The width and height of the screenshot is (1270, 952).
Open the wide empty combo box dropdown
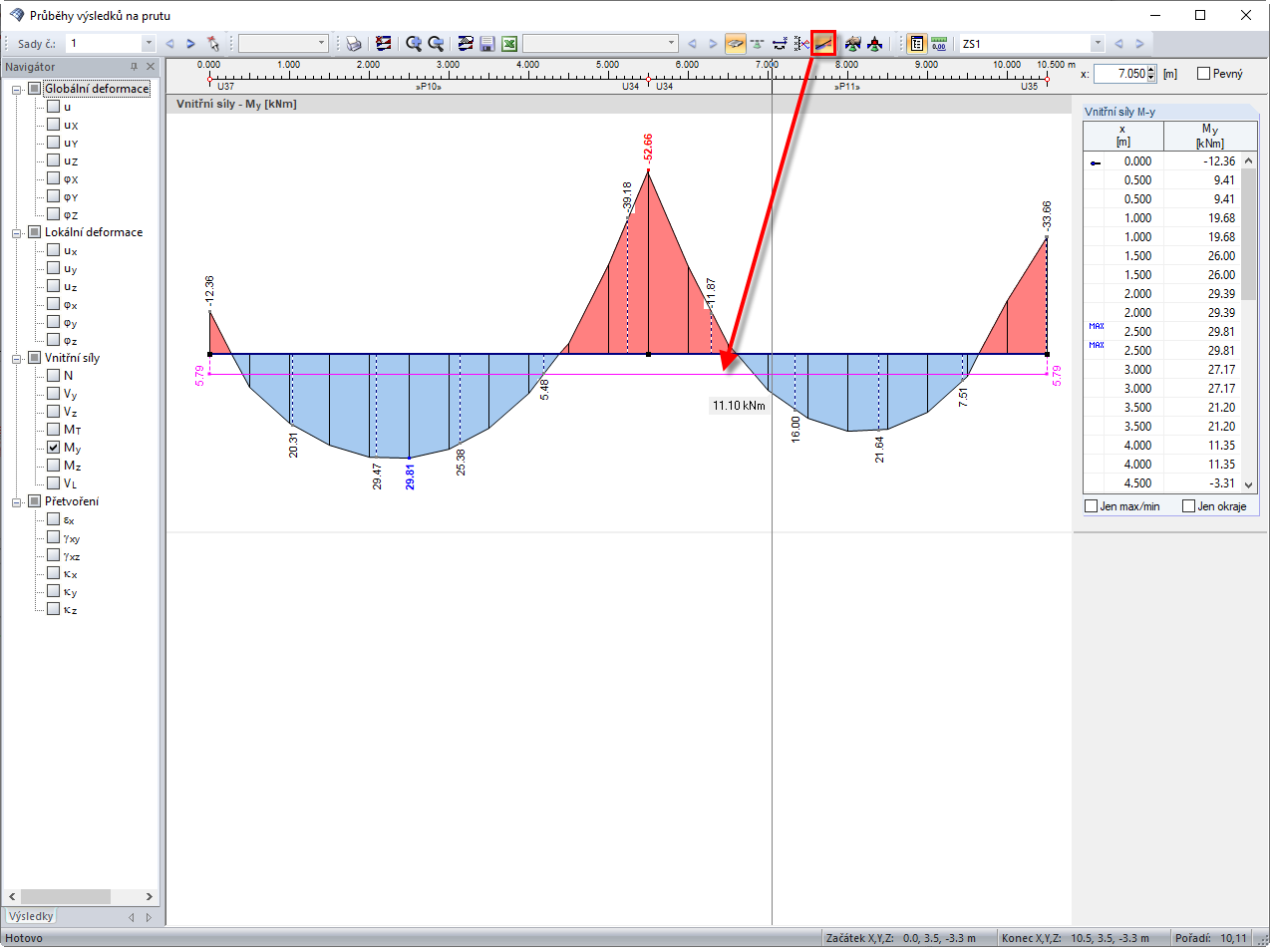(672, 44)
